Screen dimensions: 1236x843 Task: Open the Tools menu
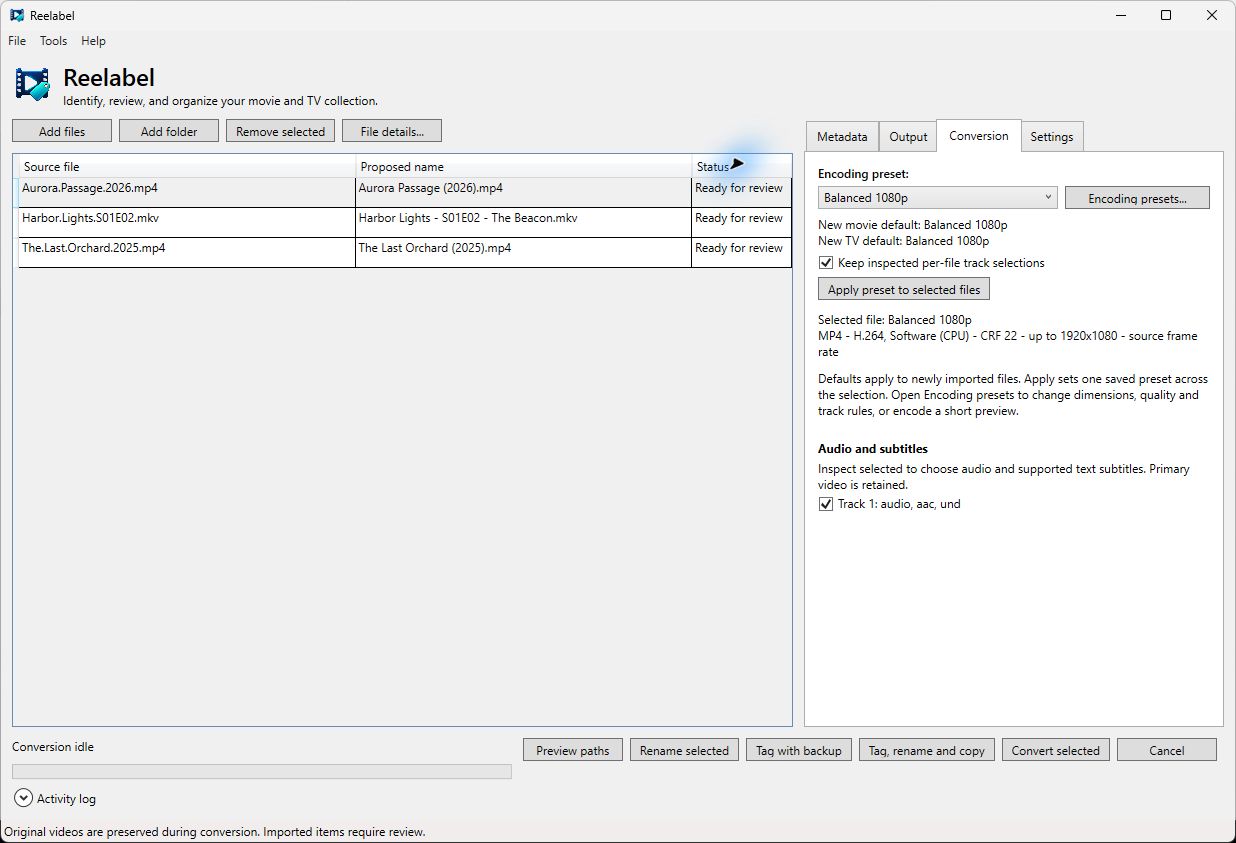click(x=53, y=41)
